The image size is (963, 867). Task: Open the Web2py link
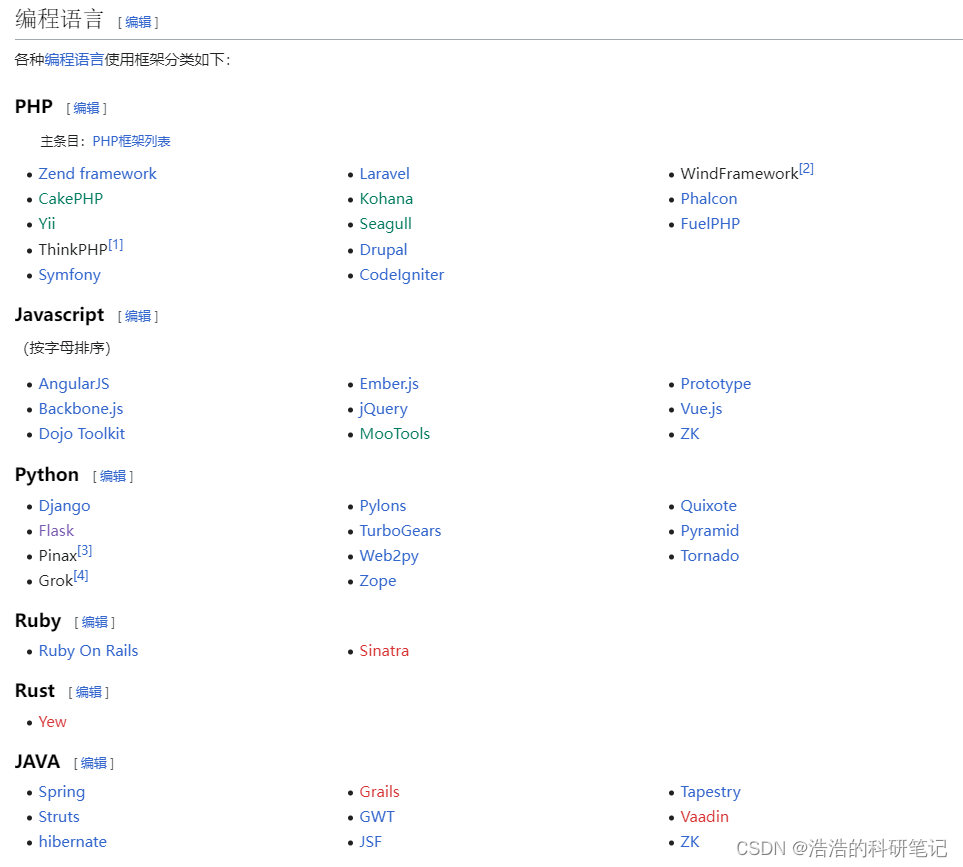coord(389,556)
